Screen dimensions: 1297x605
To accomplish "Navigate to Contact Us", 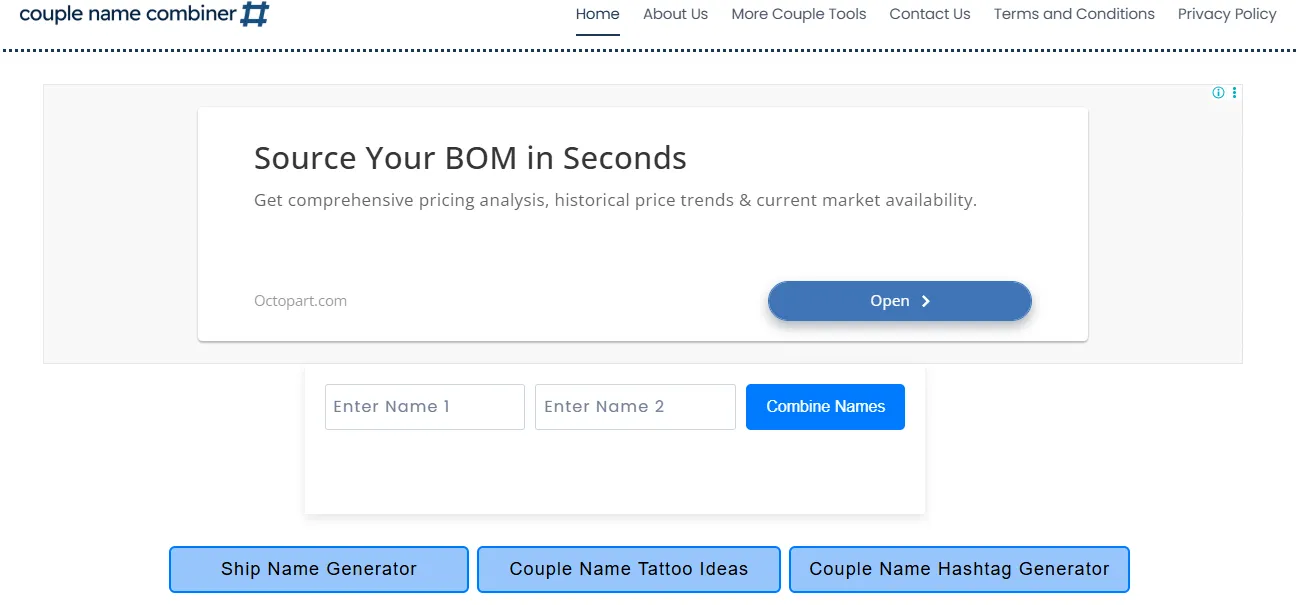I will (929, 14).
